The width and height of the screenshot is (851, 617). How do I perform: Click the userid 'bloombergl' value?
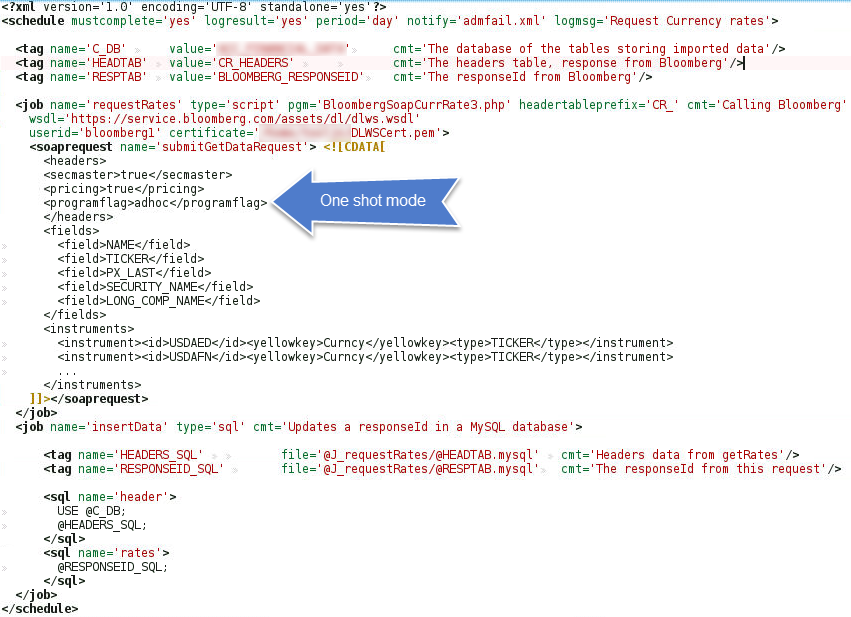121,133
